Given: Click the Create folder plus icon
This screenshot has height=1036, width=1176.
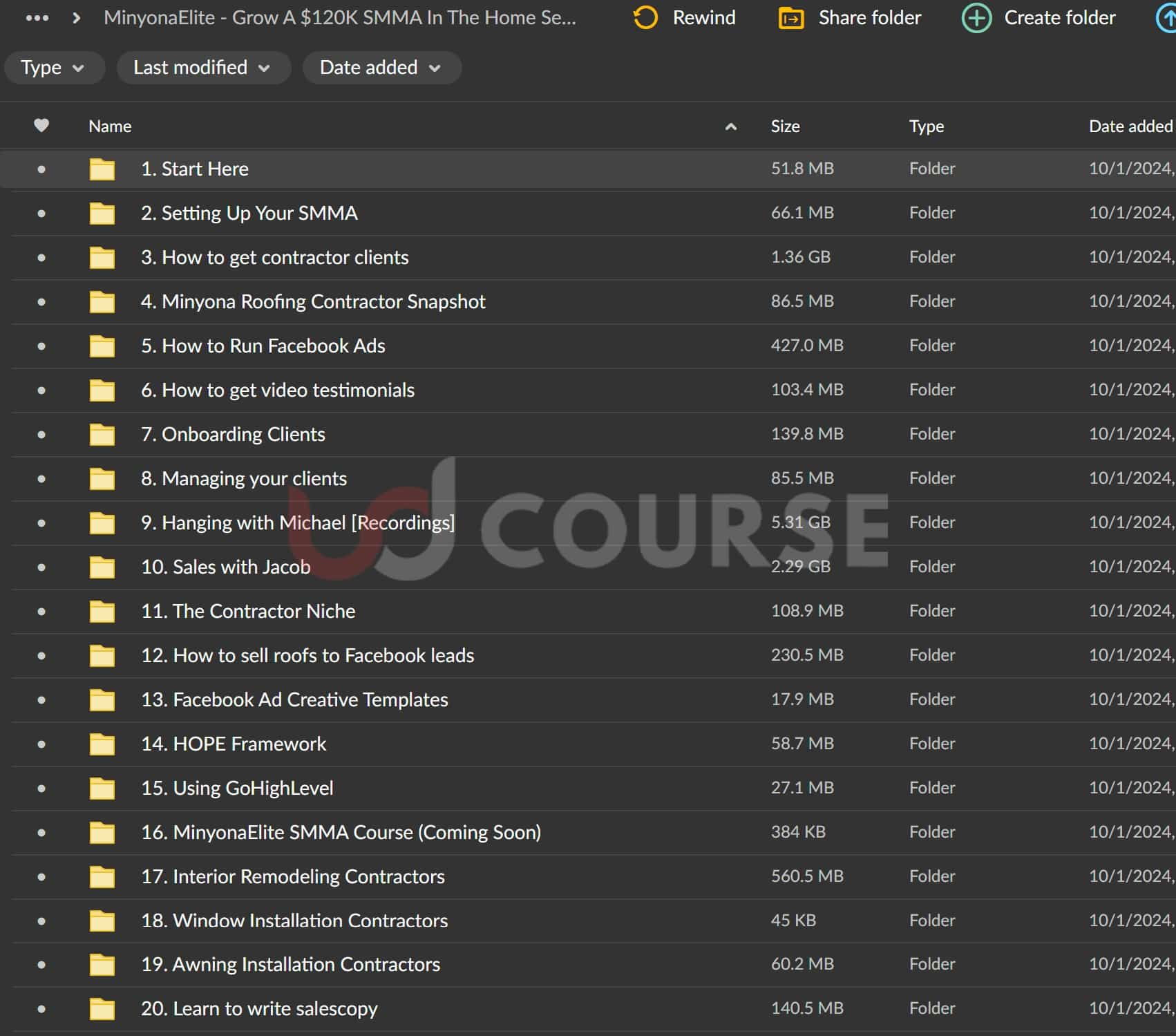Looking at the screenshot, I should 976,18.
